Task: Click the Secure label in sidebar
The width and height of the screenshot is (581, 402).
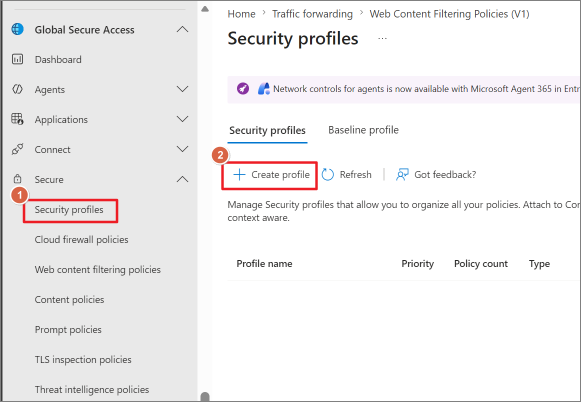Action: tap(49, 180)
